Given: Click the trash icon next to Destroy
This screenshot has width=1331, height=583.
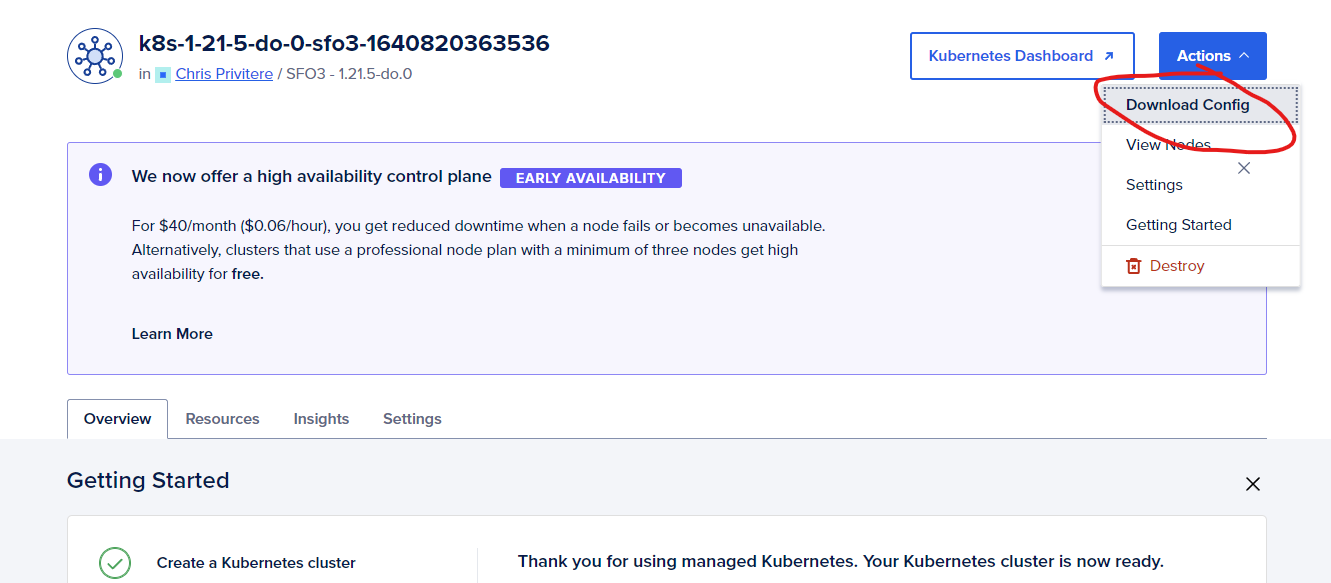Looking at the screenshot, I should 1133,266.
